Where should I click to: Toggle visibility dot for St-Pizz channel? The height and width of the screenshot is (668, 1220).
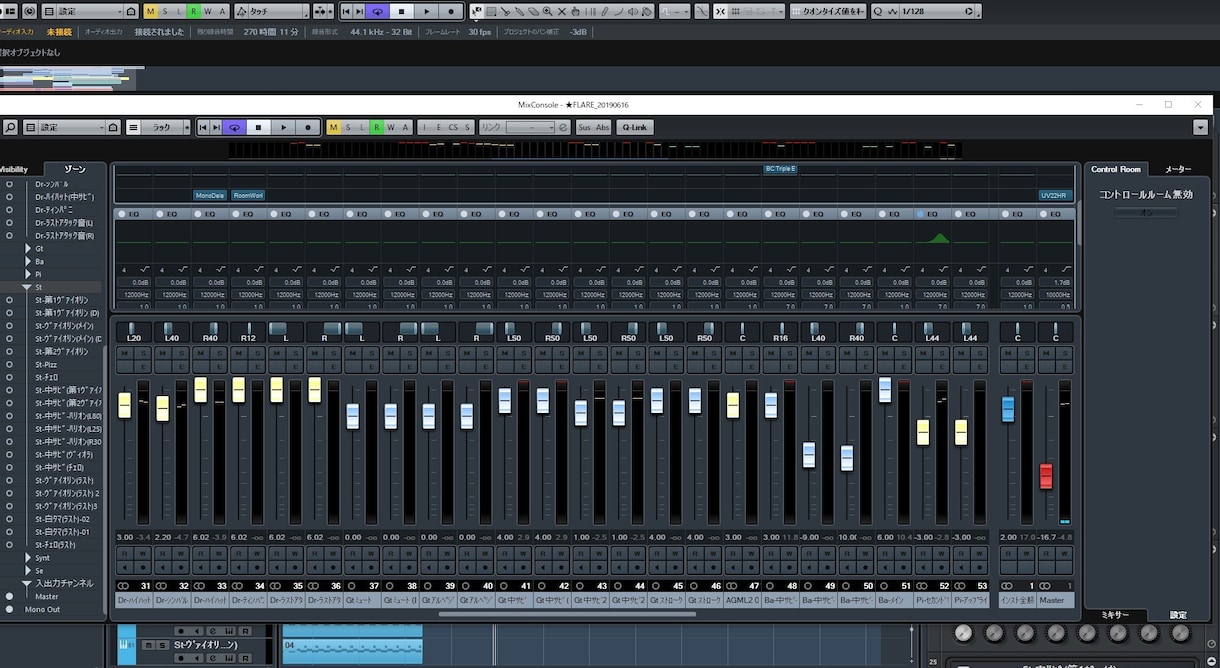10,364
